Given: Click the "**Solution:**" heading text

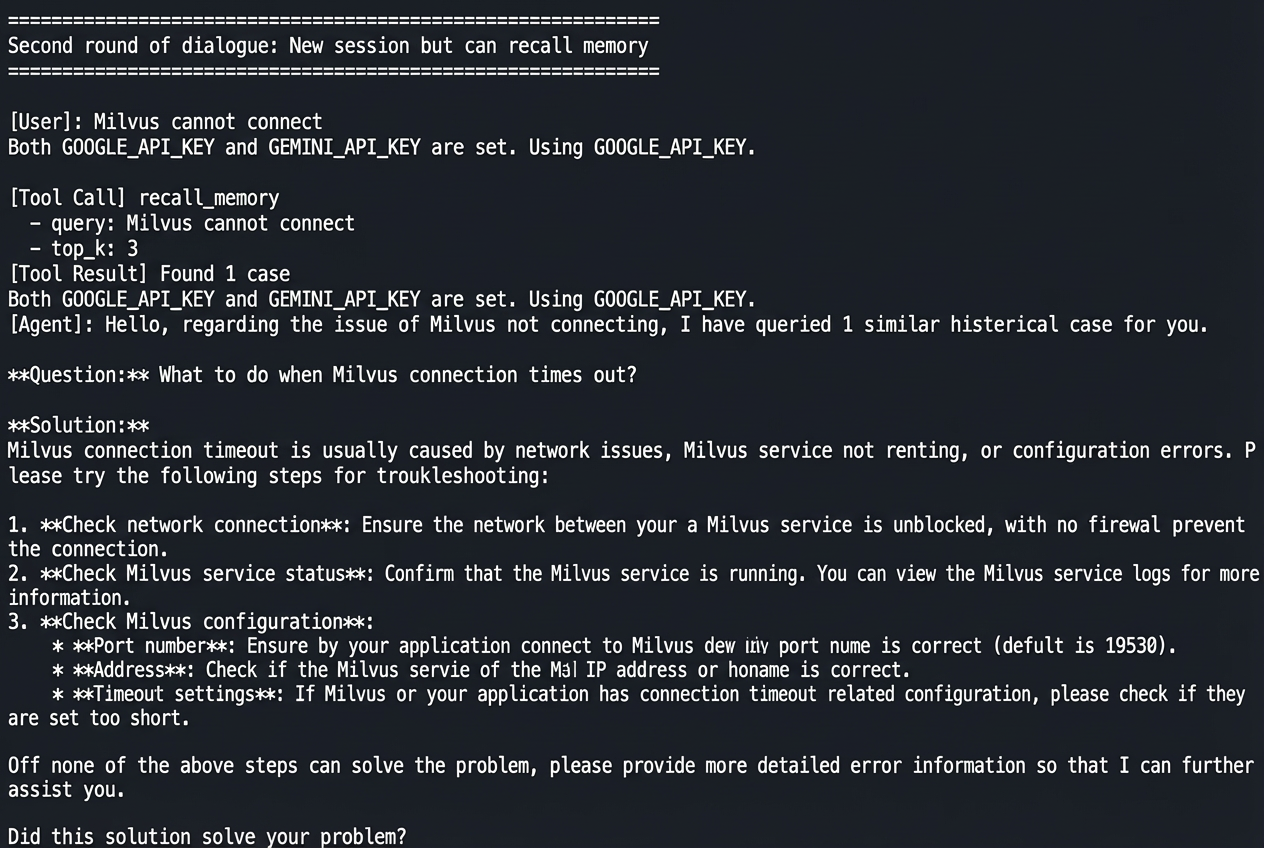Looking at the screenshot, I should tap(78, 425).
